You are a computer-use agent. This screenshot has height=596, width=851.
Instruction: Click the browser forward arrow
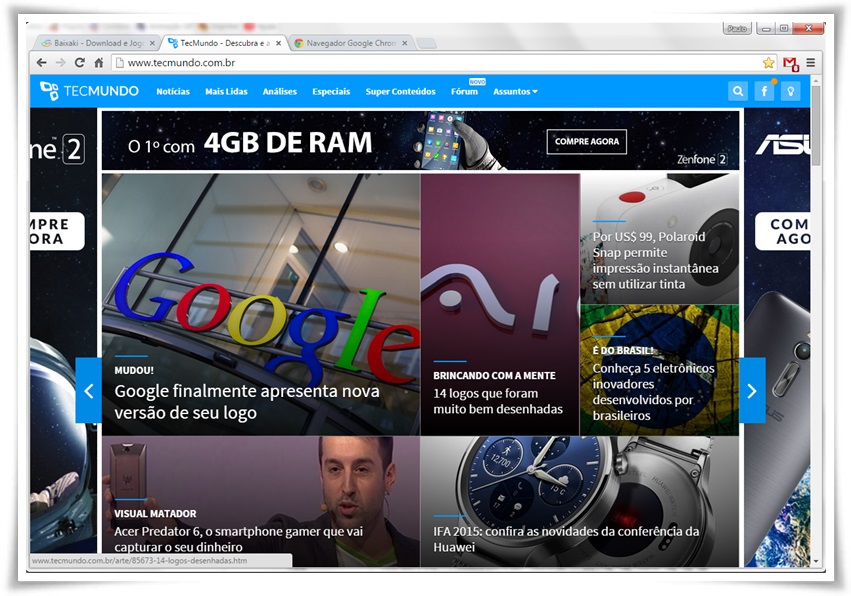[61, 63]
